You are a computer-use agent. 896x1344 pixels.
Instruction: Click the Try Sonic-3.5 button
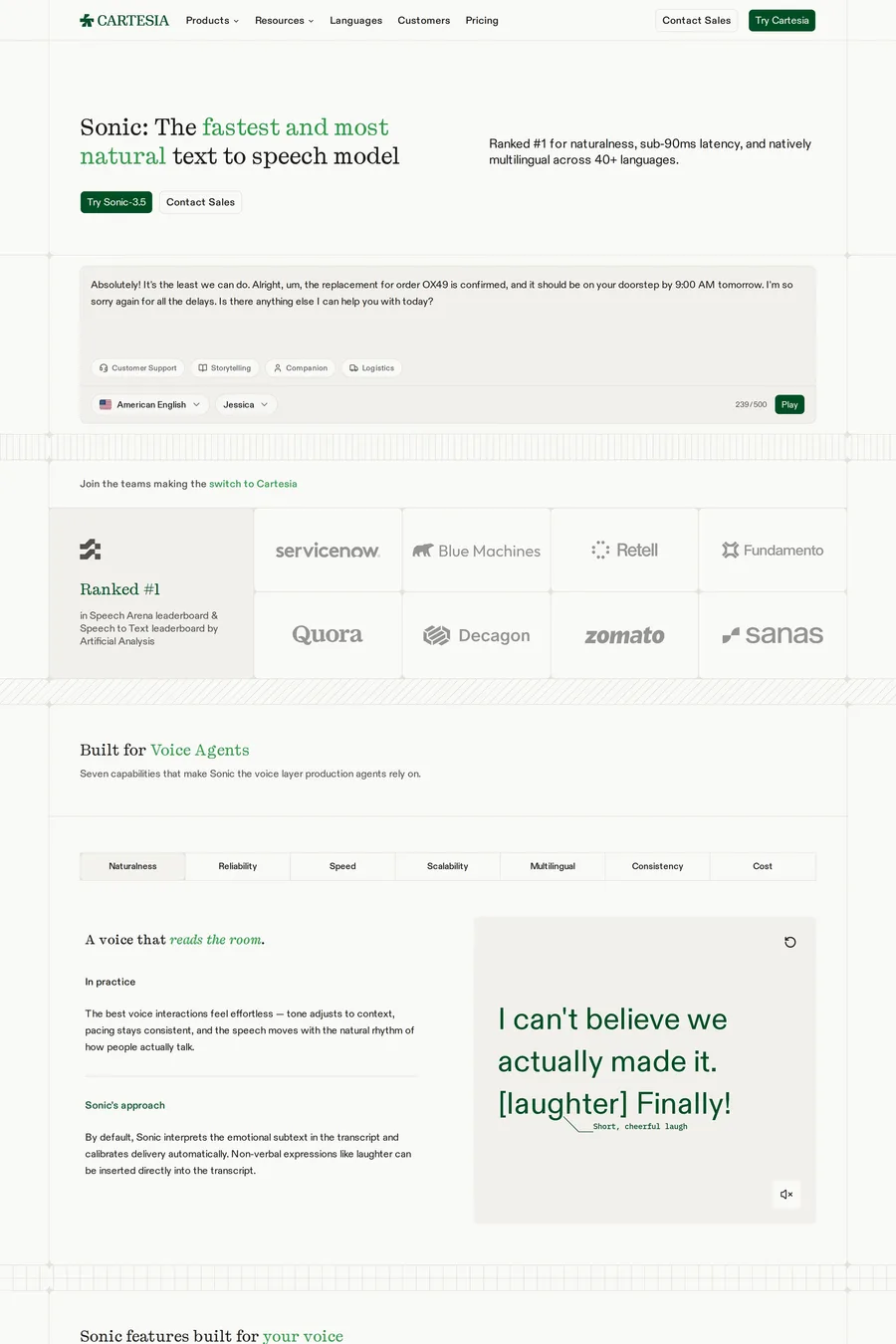click(x=116, y=202)
